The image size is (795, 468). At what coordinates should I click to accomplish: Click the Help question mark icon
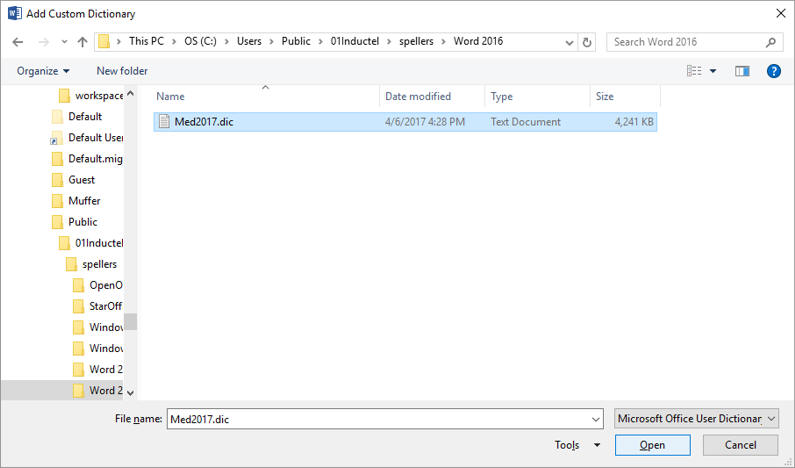[x=773, y=71]
